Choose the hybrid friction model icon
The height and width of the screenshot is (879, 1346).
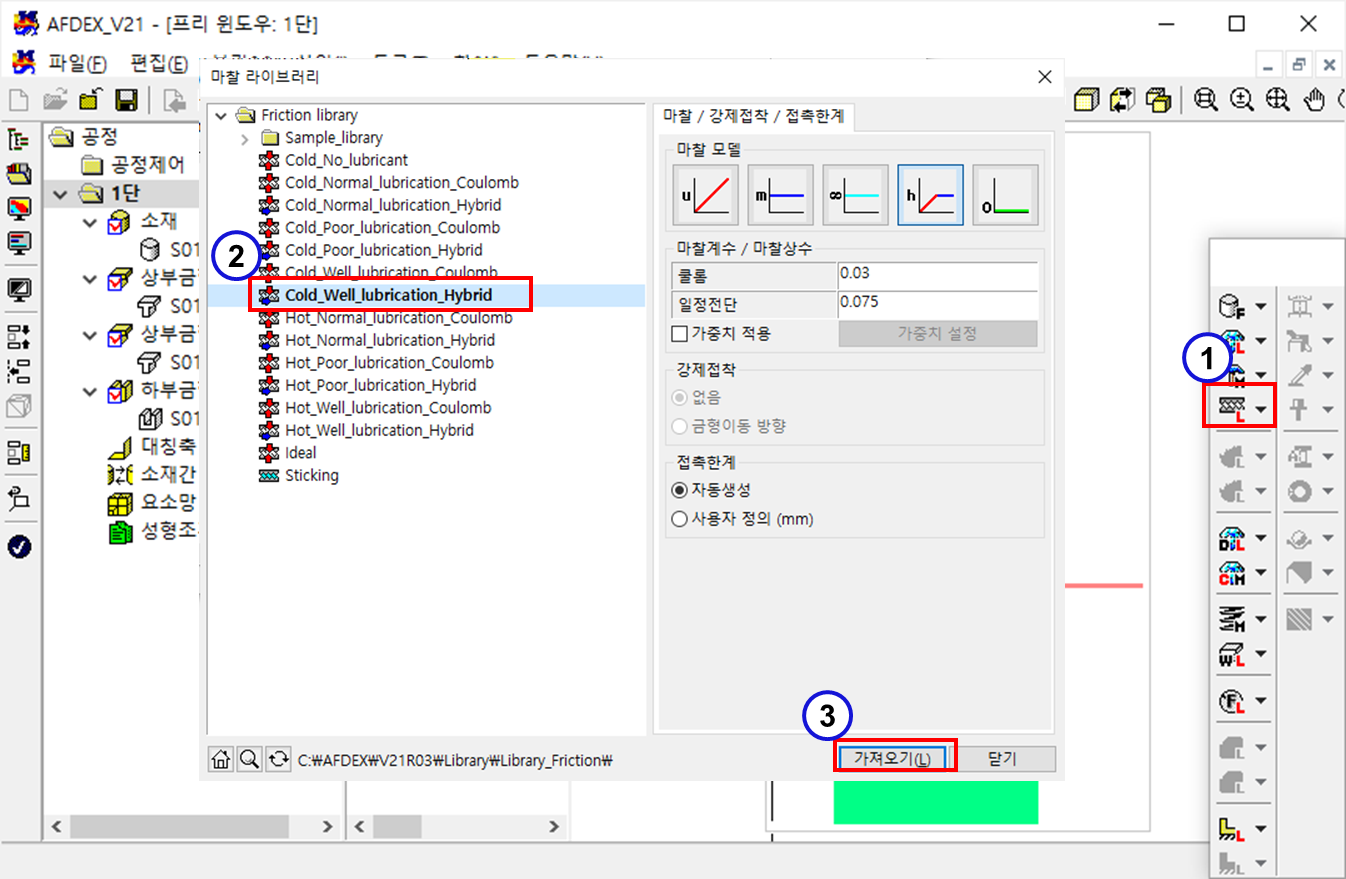930,195
